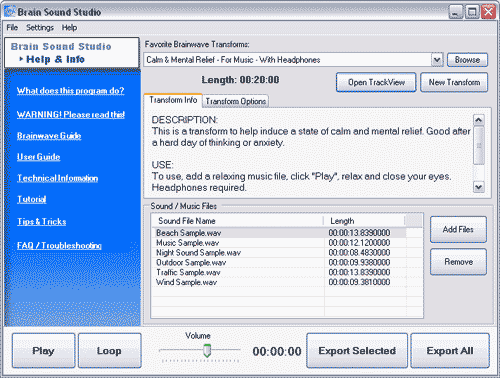Switch to the Transform Options tab
This screenshot has height=378, width=500.
(x=235, y=101)
